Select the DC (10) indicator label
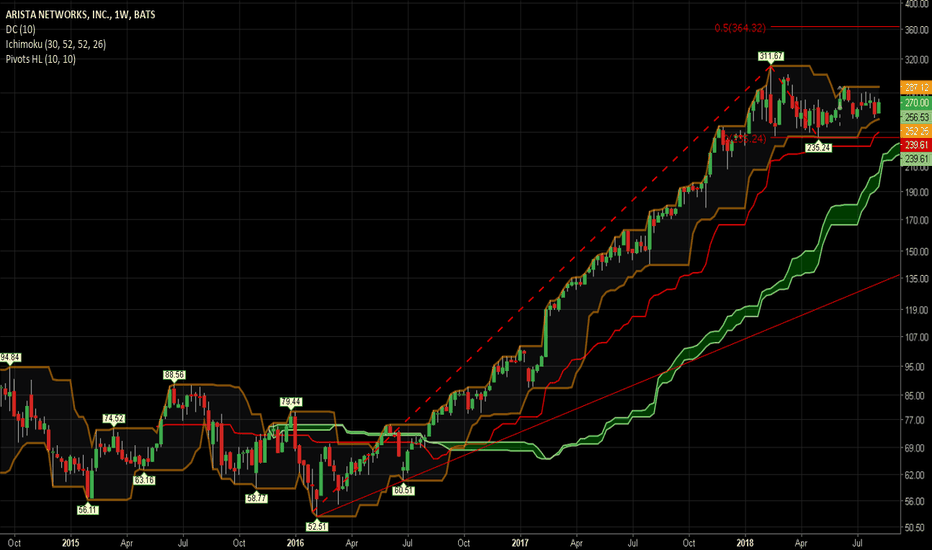The width and height of the screenshot is (932, 550). (20, 29)
